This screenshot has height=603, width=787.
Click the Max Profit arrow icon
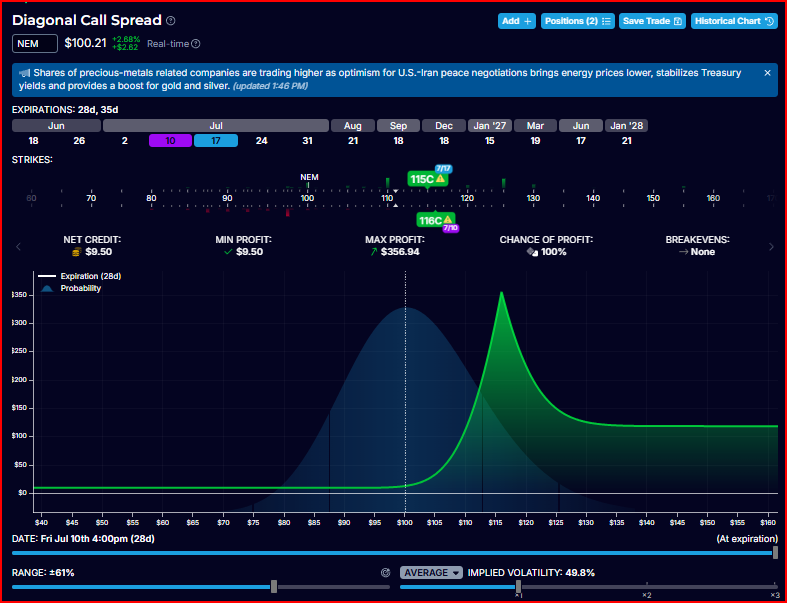(x=373, y=252)
